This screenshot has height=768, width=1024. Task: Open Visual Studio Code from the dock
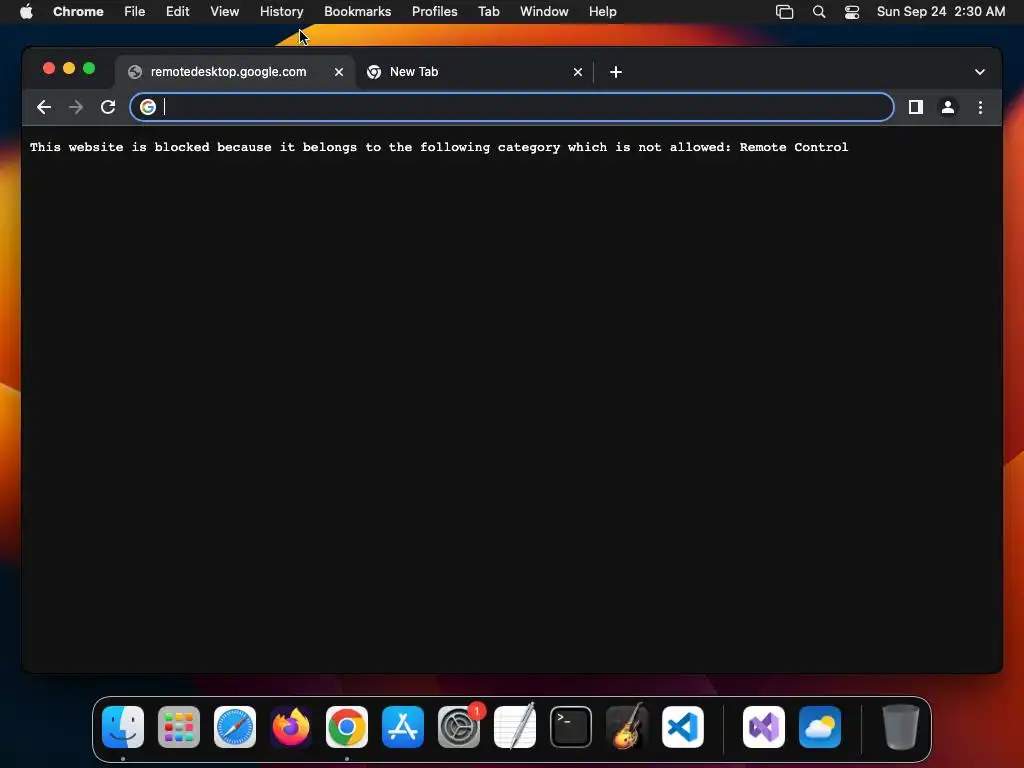pos(682,727)
